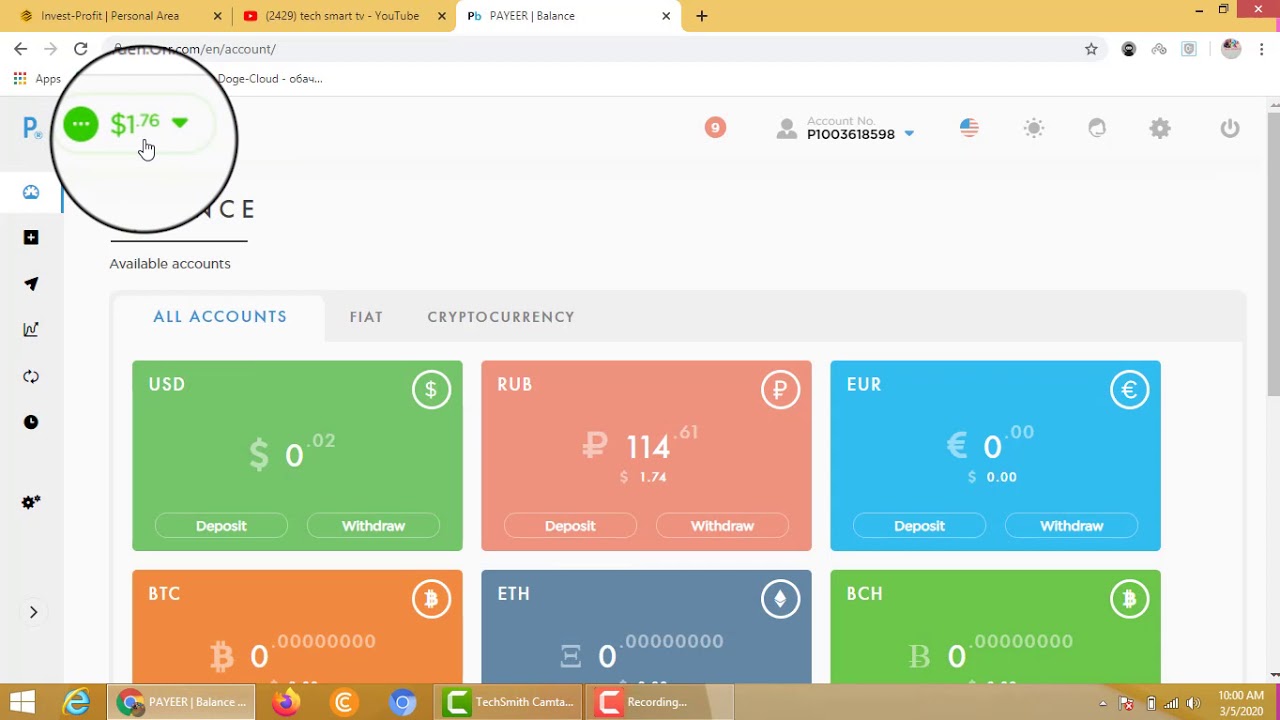The width and height of the screenshot is (1280, 720).
Task: Click Deposit on the RUB card
Action: tap(570, 526)
